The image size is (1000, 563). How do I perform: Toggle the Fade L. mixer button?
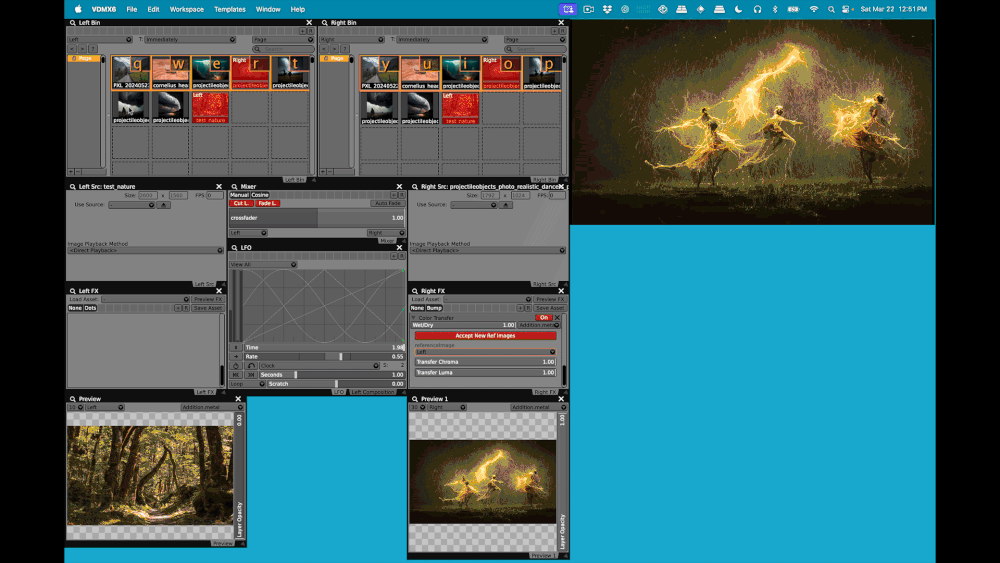267,203
